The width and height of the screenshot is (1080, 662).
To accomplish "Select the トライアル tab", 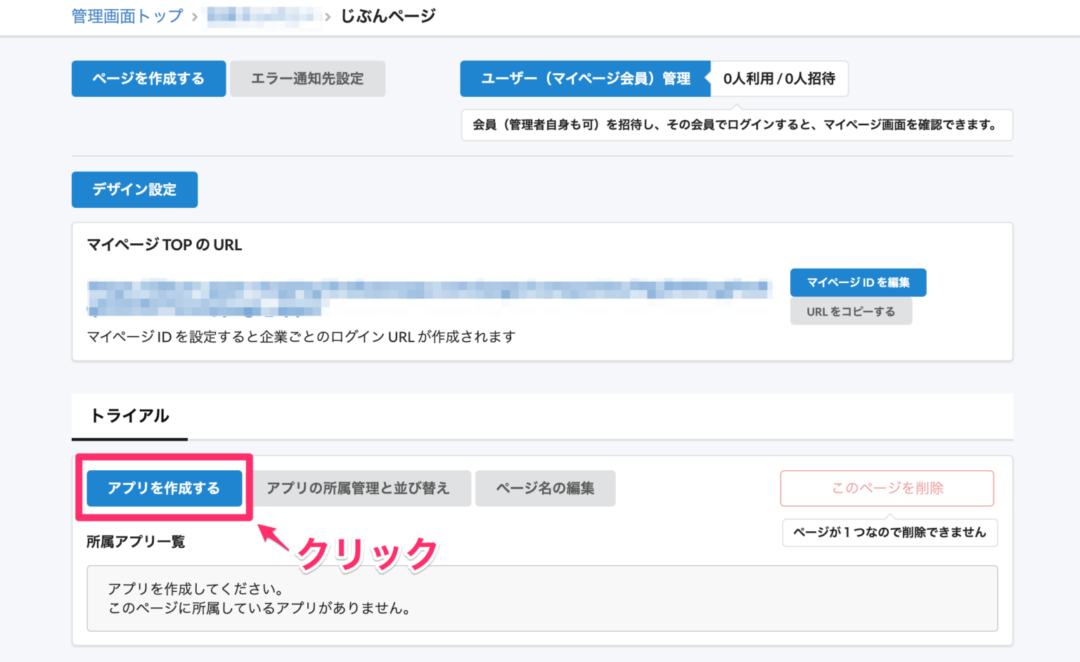I will click(x=129, y=416).
